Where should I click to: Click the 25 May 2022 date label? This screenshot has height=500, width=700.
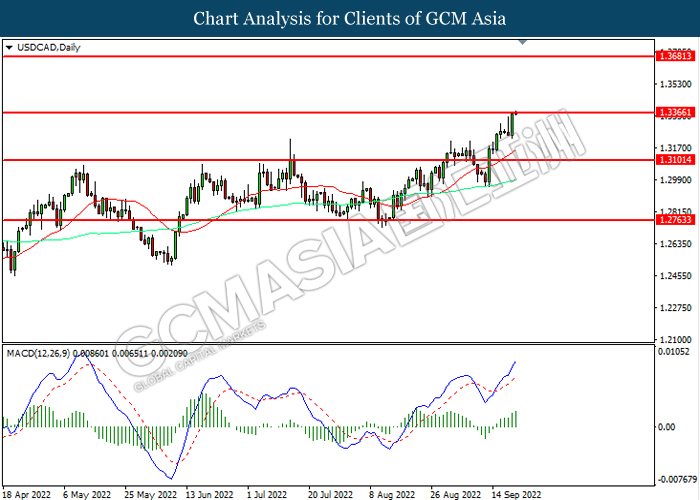click(x=150, y=494)
